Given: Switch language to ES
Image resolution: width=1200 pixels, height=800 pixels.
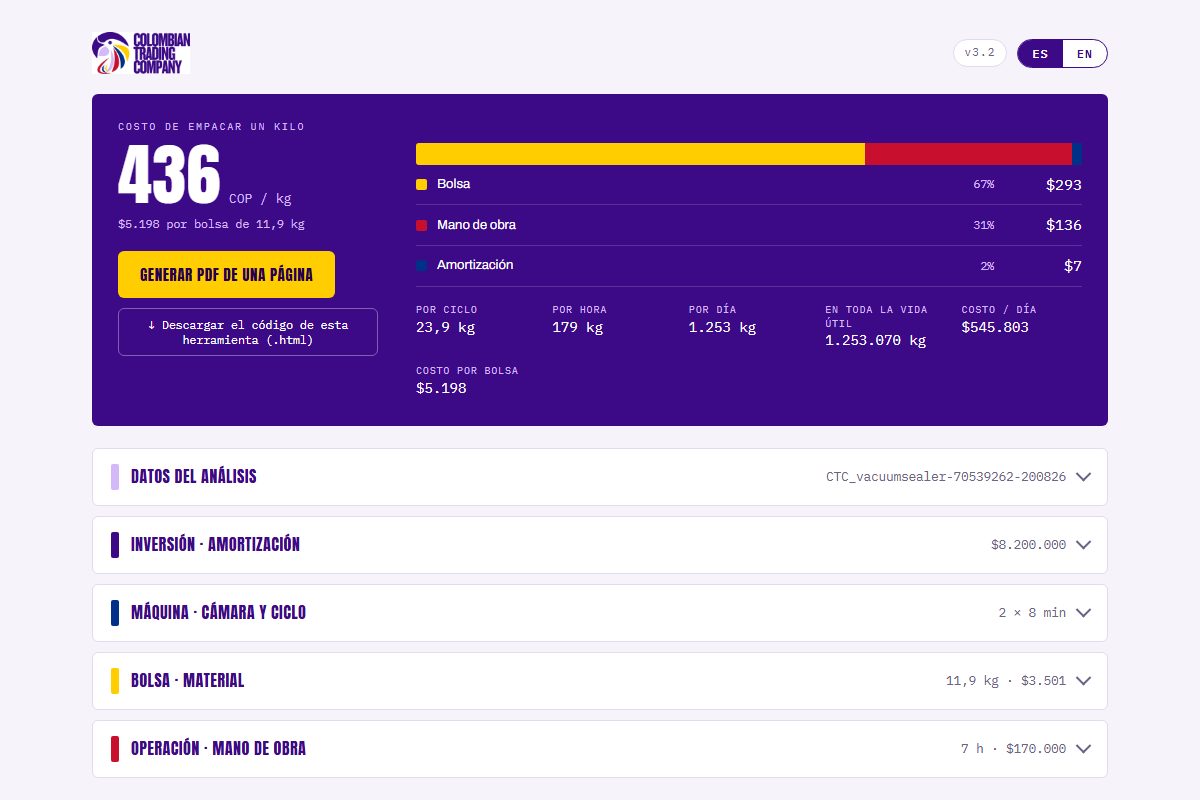Looking at the screenshot, I should [x=1040, y=54].
